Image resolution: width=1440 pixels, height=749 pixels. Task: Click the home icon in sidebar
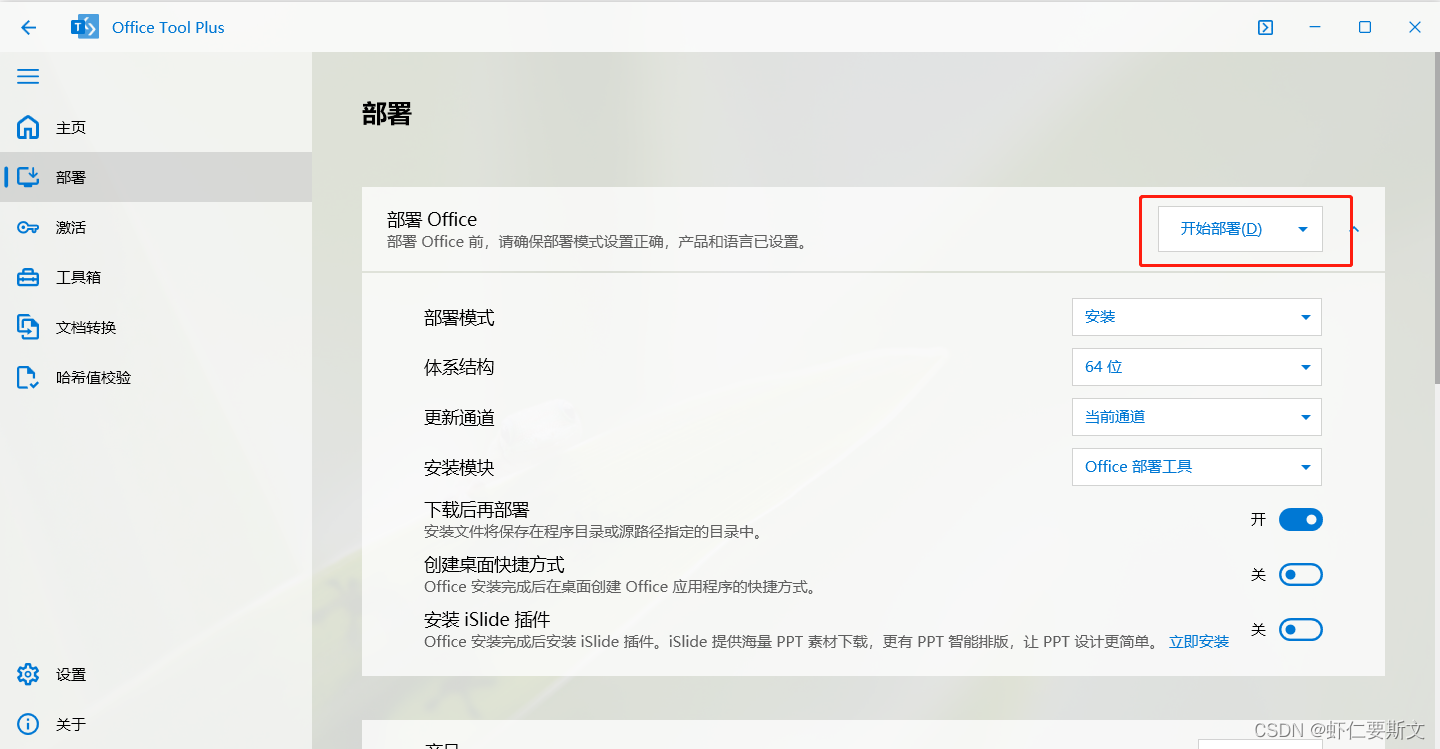coord(28,127)
